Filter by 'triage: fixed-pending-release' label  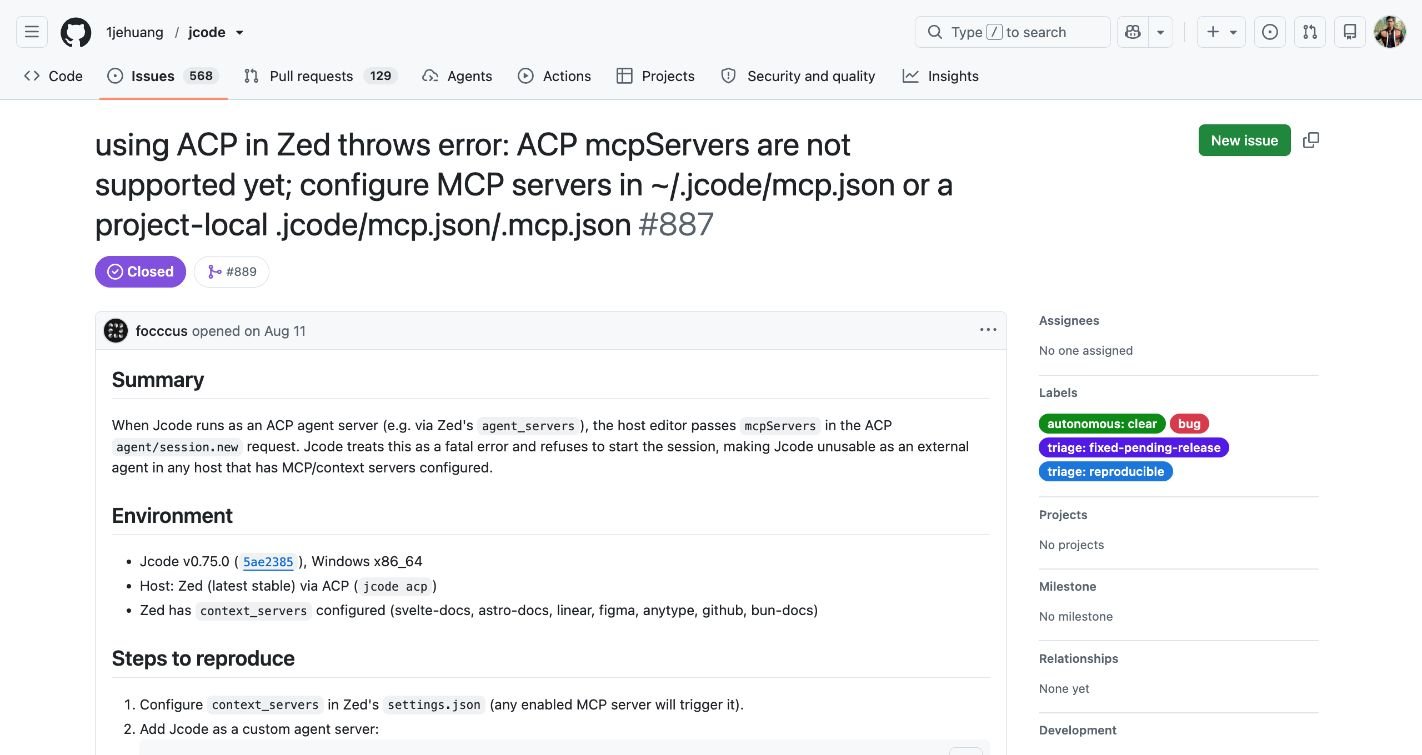point(1134,448)
